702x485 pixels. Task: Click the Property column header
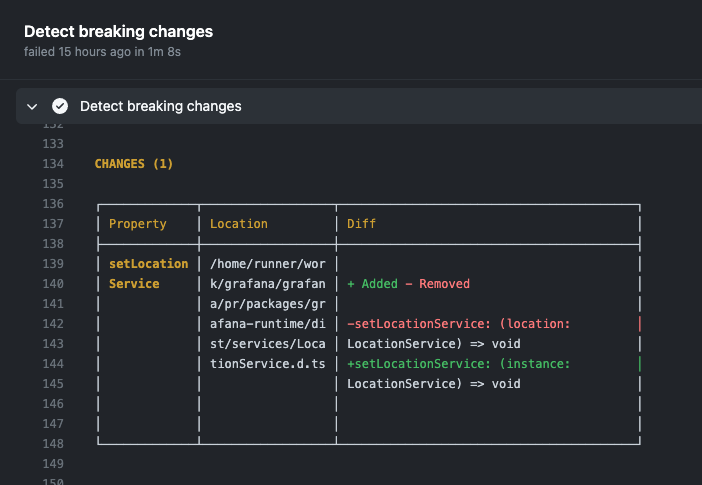138,224
